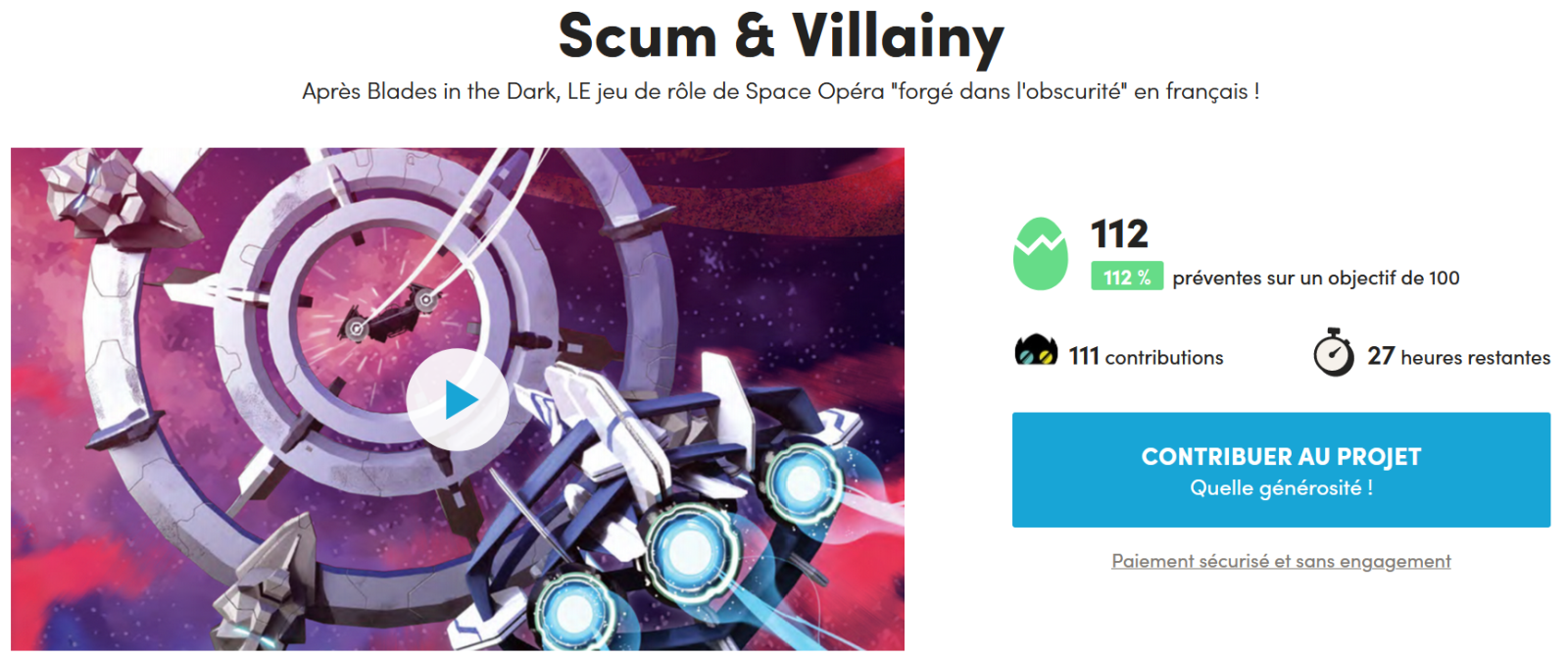Click the CONTRIBUER AU PROJET button

click(1281, 470)
